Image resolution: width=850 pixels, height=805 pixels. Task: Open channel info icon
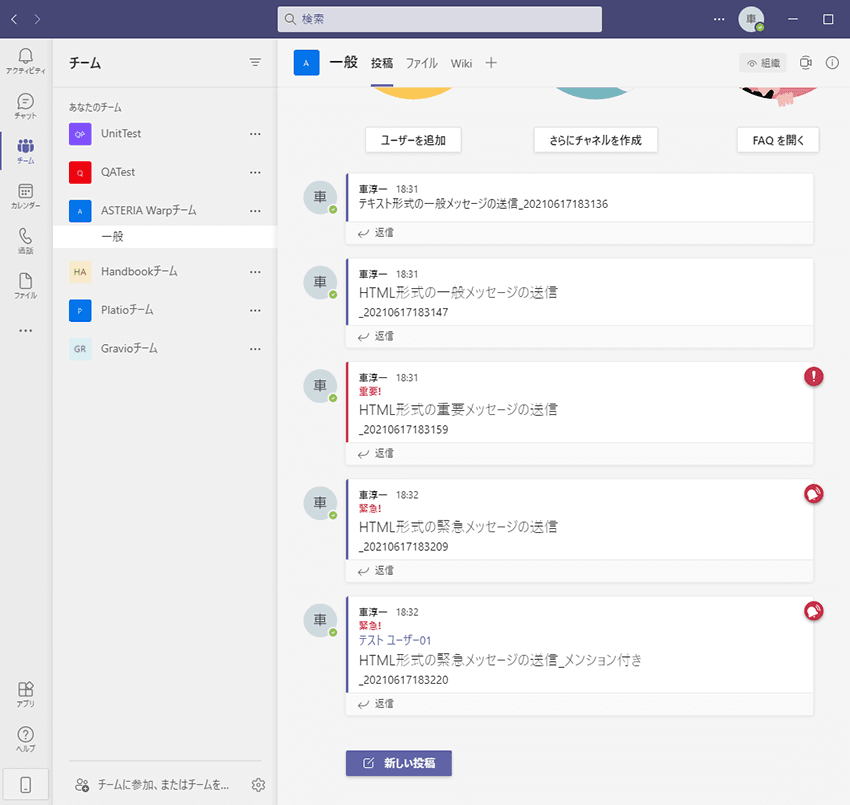832,63
